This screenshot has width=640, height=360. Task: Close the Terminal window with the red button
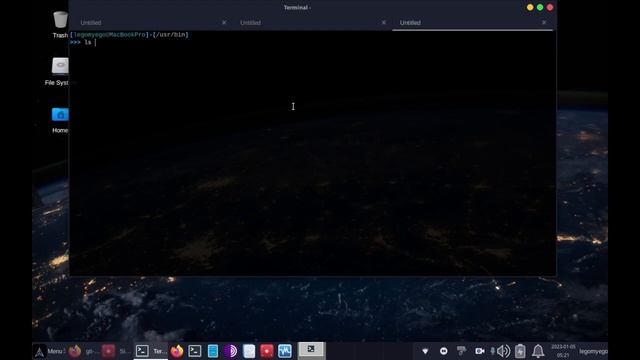[x=550, y=7]
